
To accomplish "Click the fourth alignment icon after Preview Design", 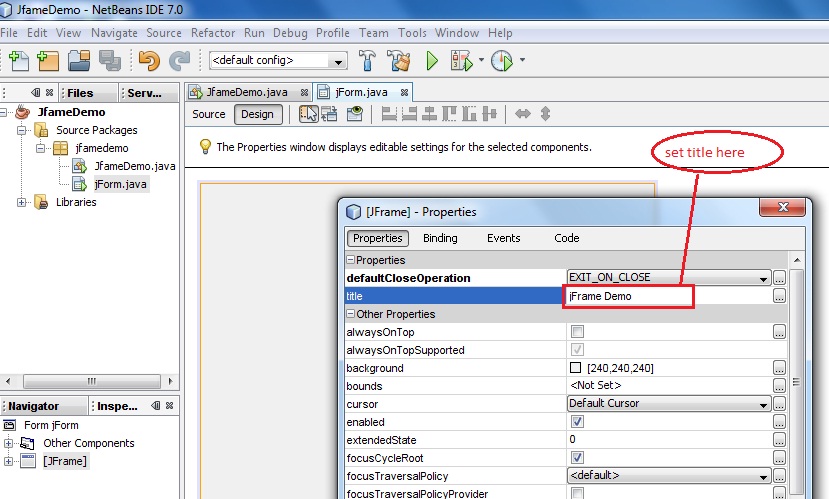I will pos(449,114).
